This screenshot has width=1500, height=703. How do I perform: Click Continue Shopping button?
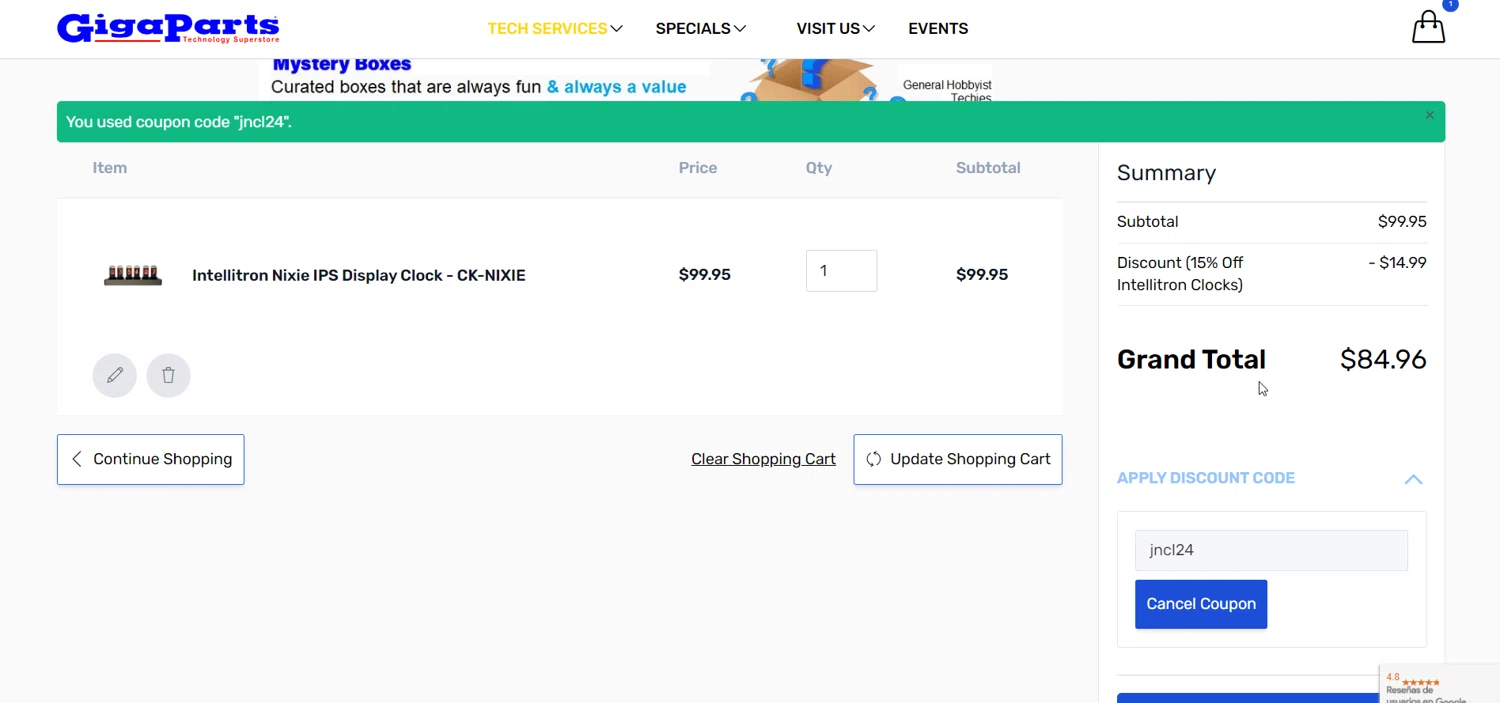(x=151, y=459)
